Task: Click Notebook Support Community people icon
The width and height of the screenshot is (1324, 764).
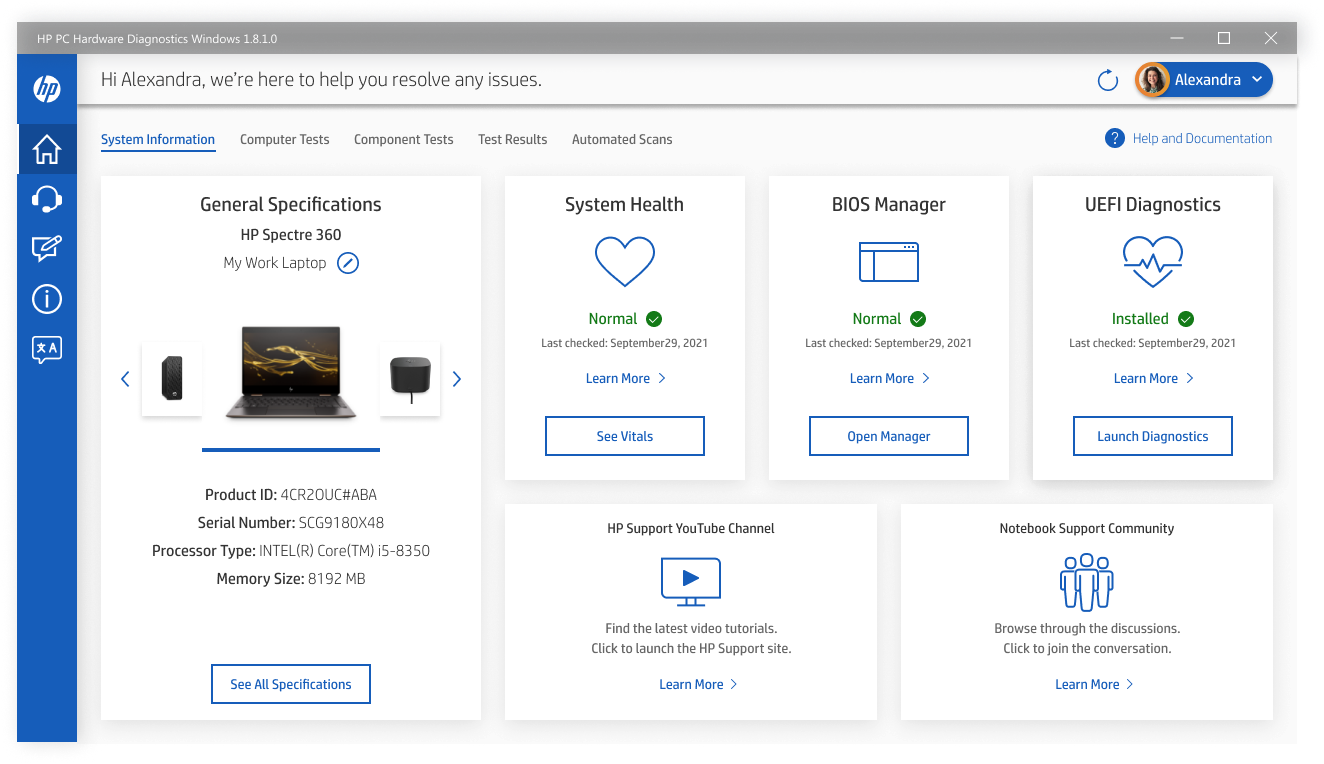Action: [1087, 582]
